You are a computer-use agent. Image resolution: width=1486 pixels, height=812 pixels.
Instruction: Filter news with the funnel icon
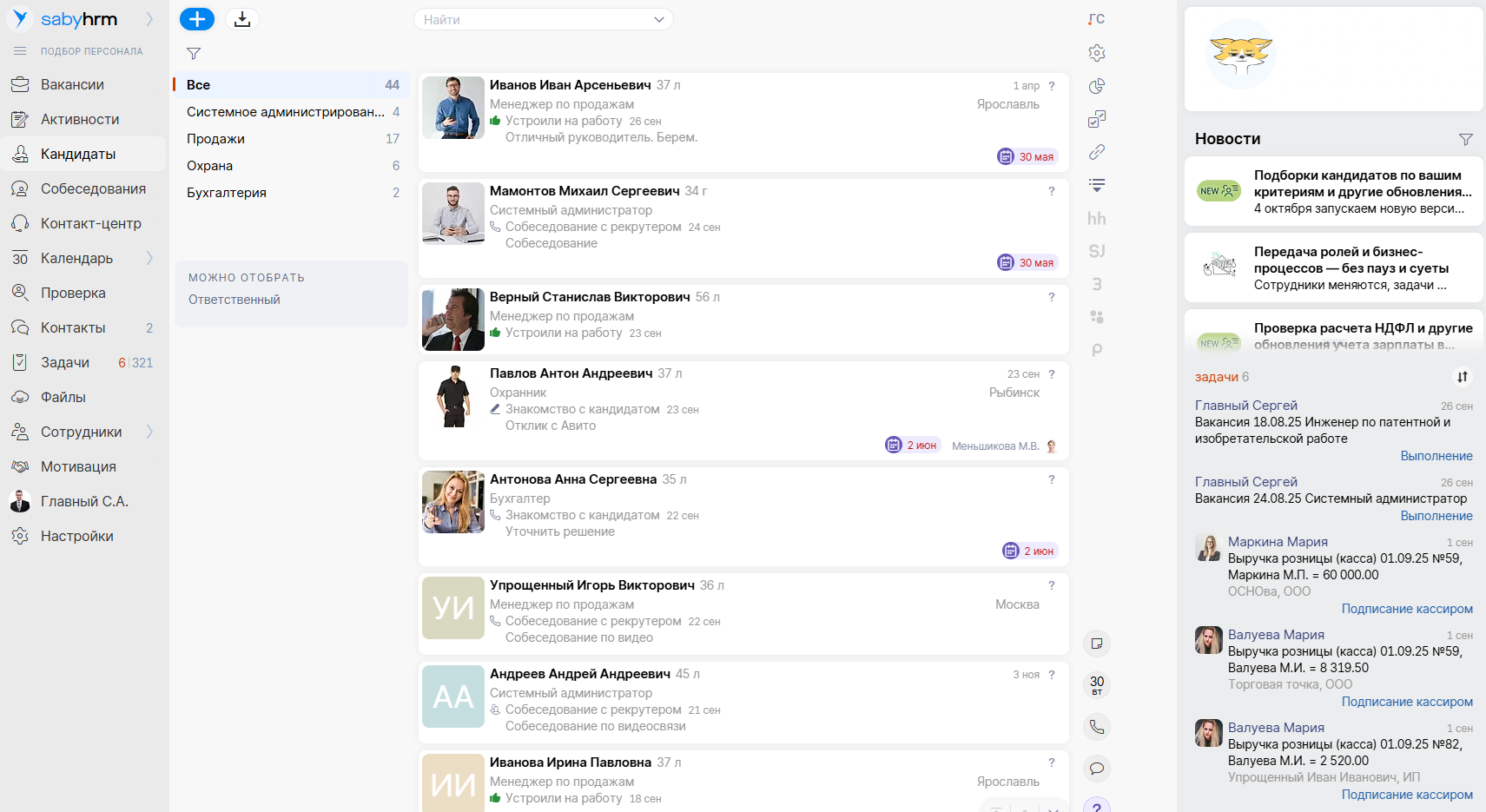(1465, 139)
